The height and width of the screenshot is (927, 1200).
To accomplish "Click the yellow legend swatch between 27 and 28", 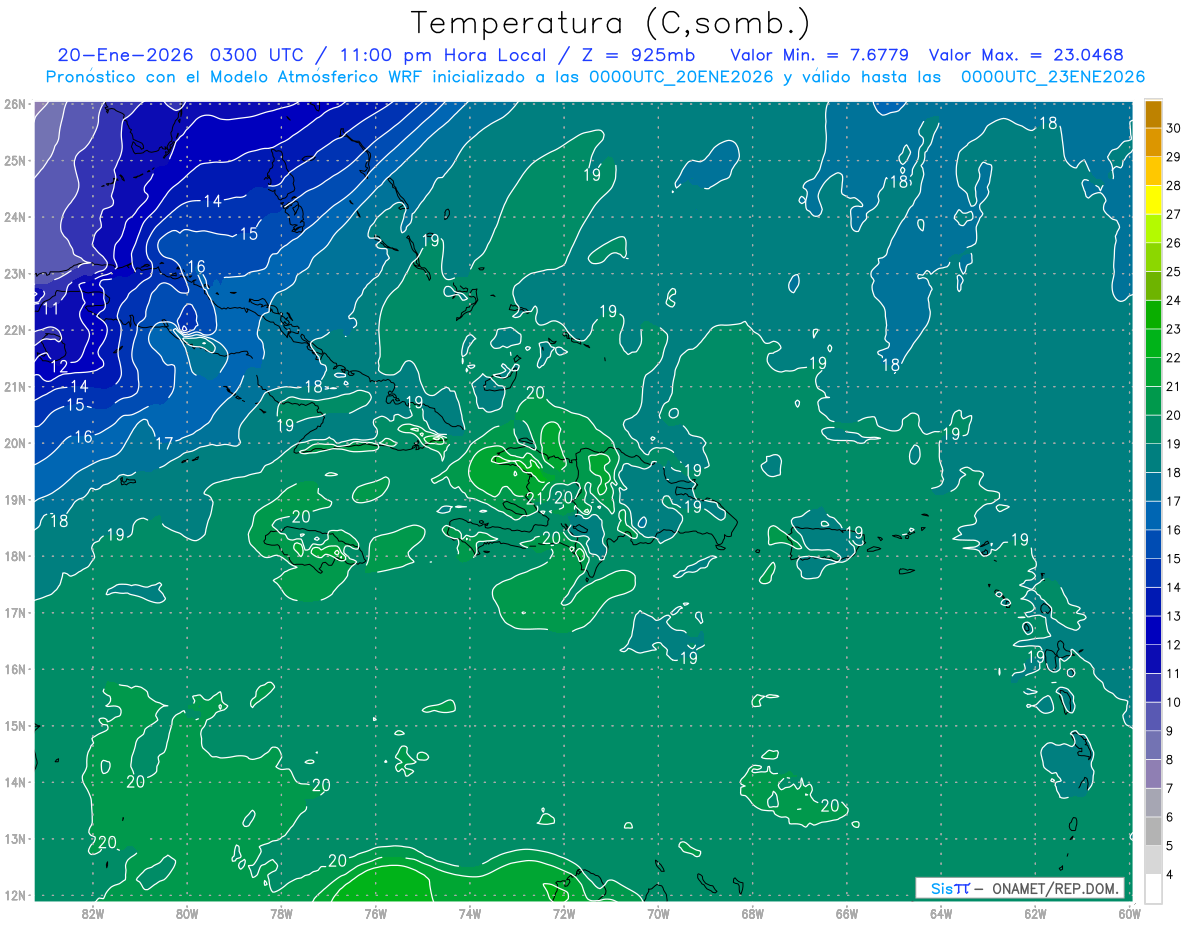I will [1153, 199].
